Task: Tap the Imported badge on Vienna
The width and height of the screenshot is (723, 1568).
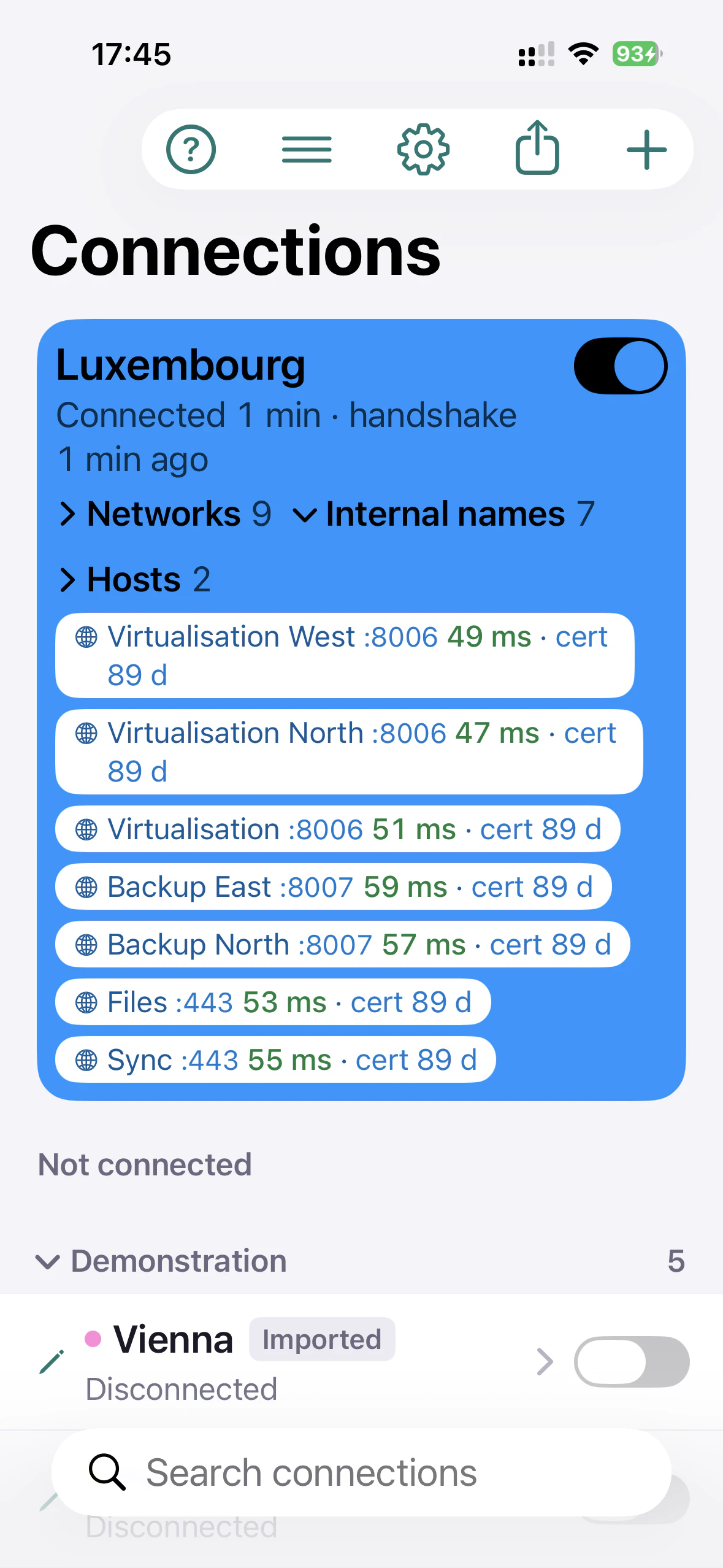Action: (322, 1339)
